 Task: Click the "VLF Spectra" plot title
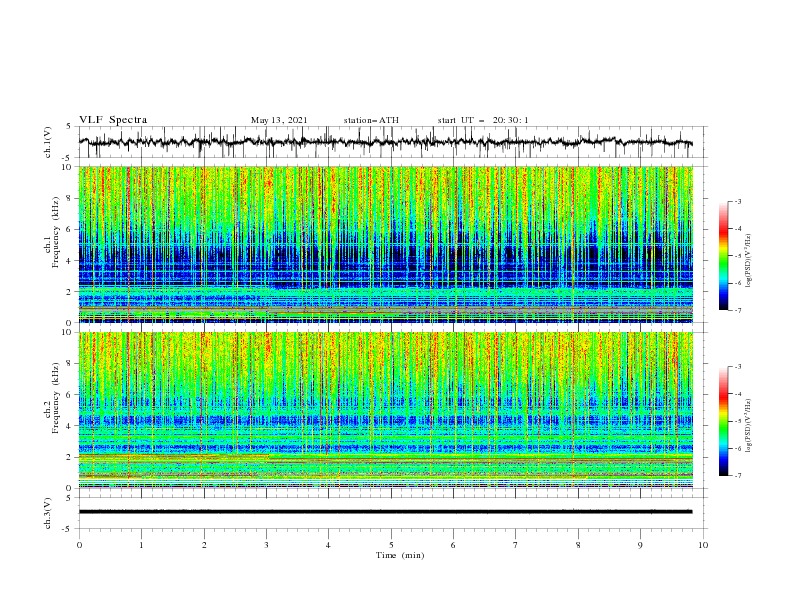tap(113, 120)
